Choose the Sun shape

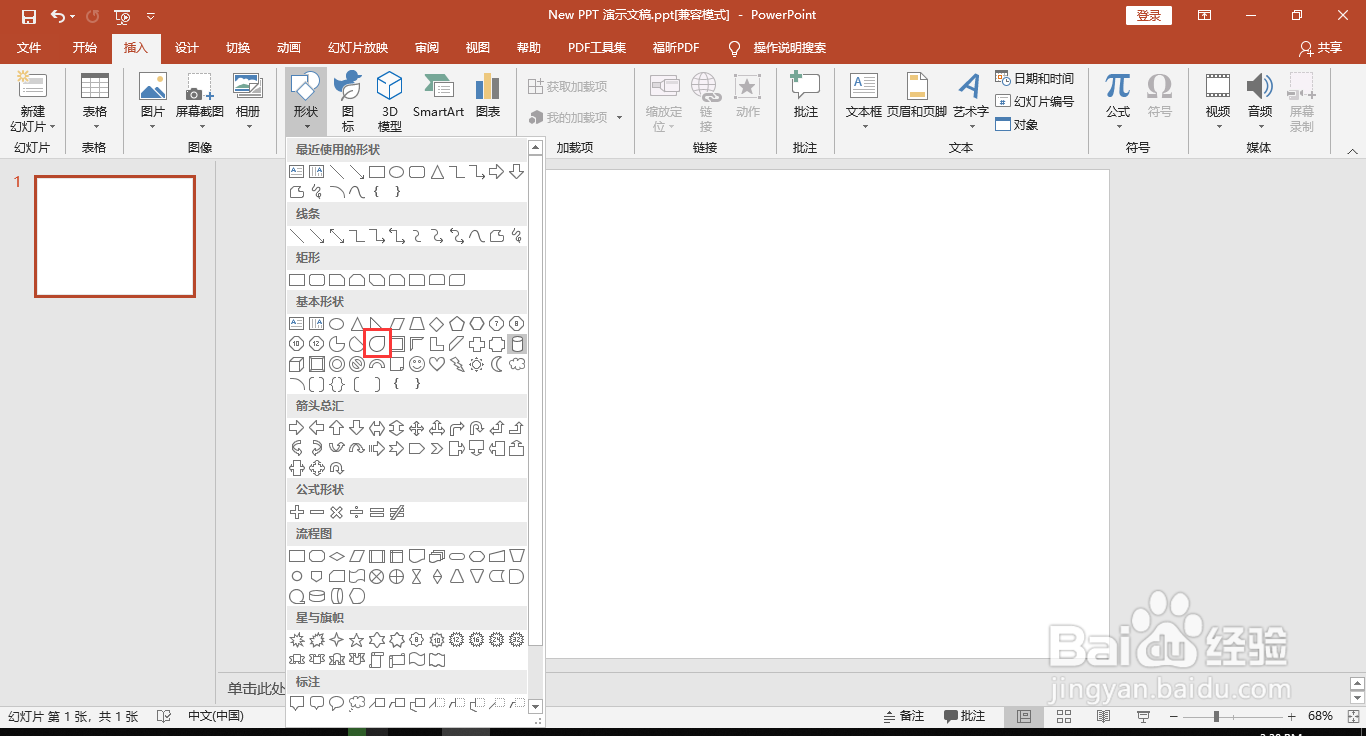477,364
